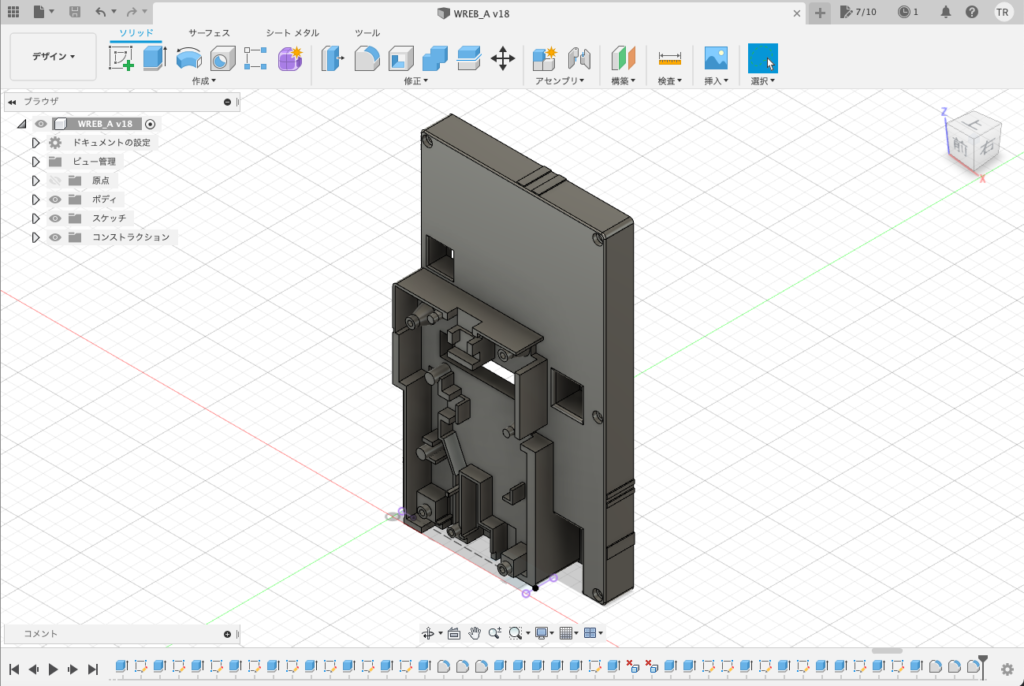Choose the Fillet tool
The width and height of the screenshot is (1024, 686).
367,58
